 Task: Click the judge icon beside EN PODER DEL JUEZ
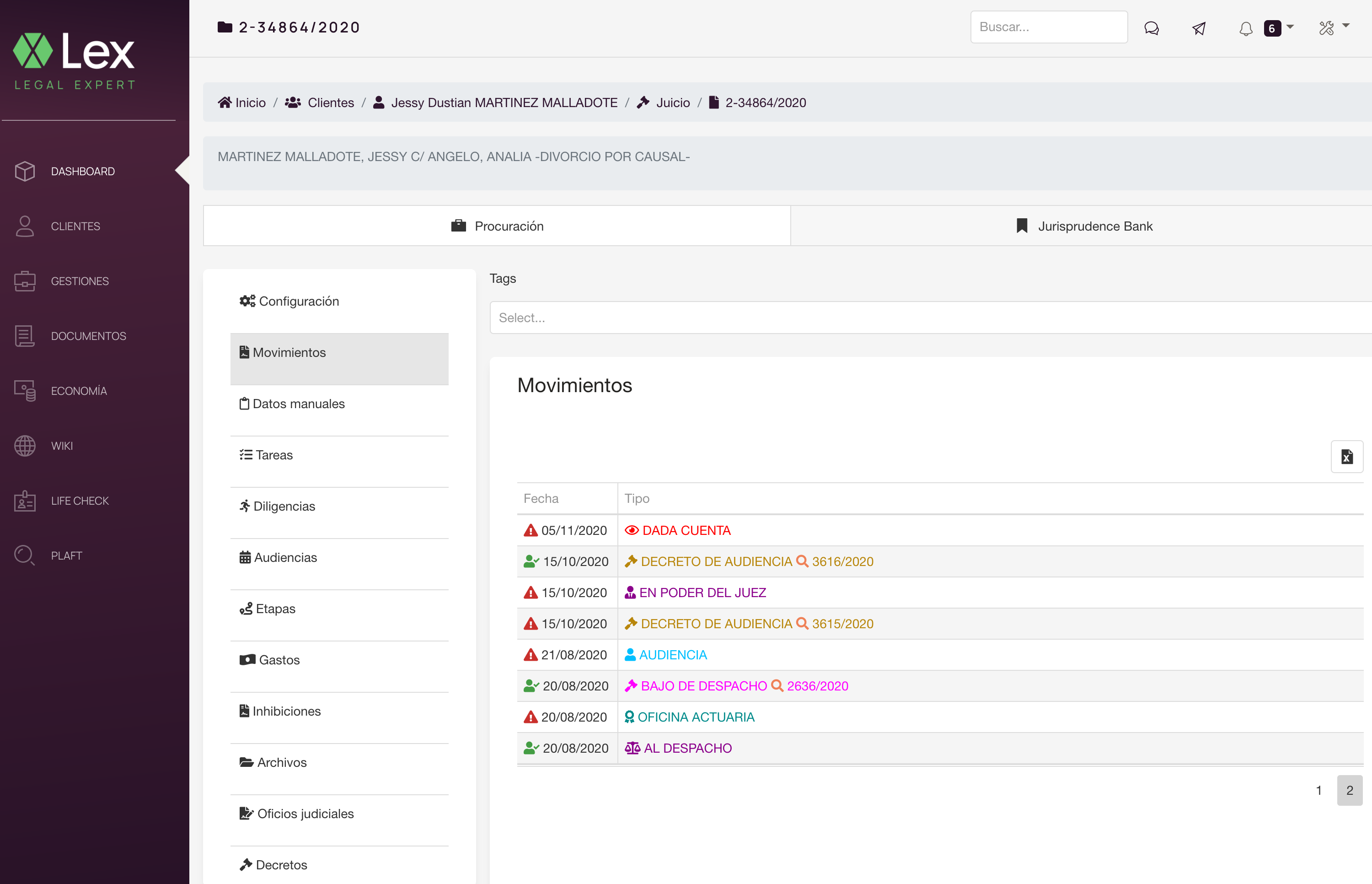coord(630,593)
